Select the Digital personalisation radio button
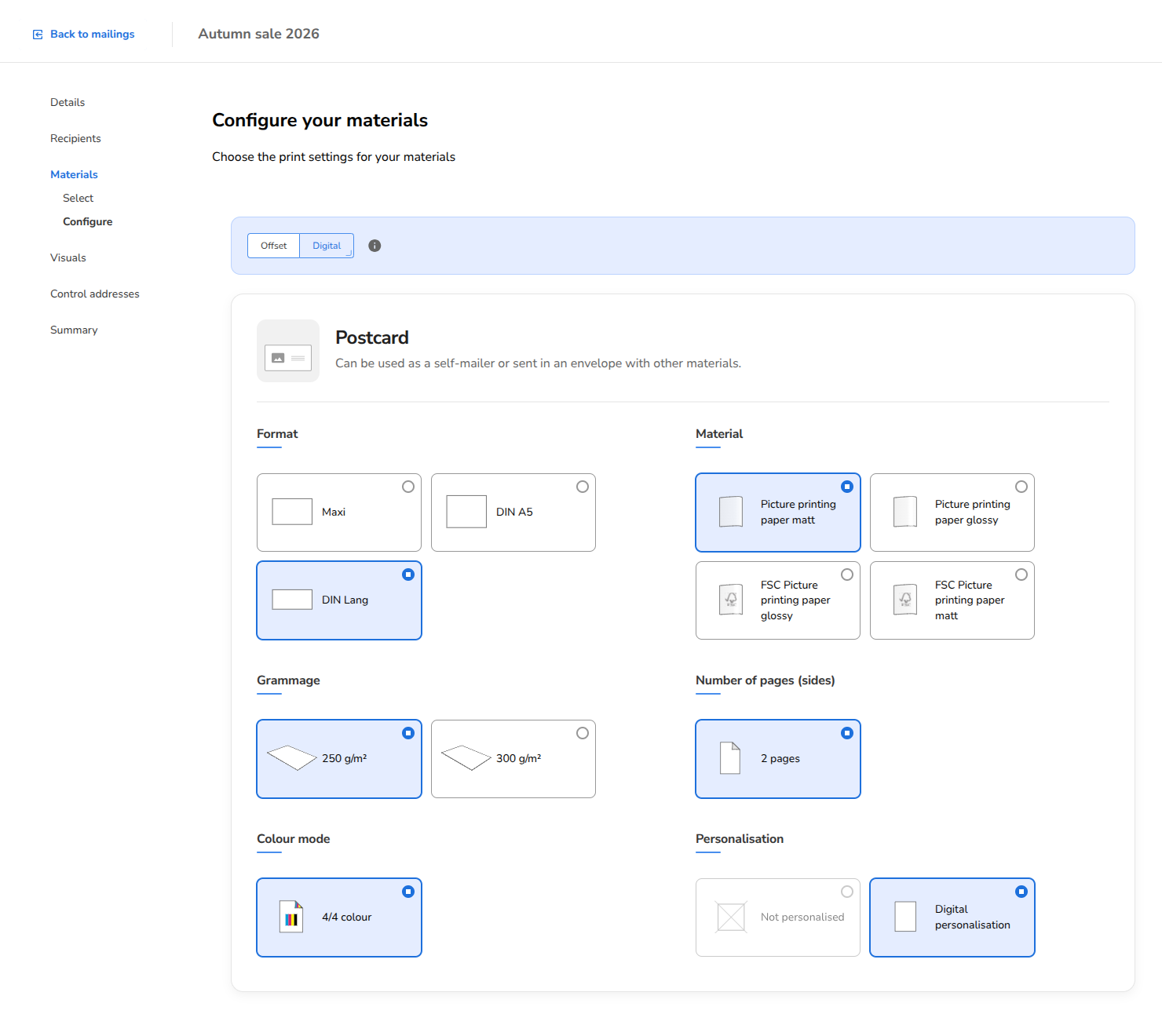1162x1036 pixels. 1021,892
